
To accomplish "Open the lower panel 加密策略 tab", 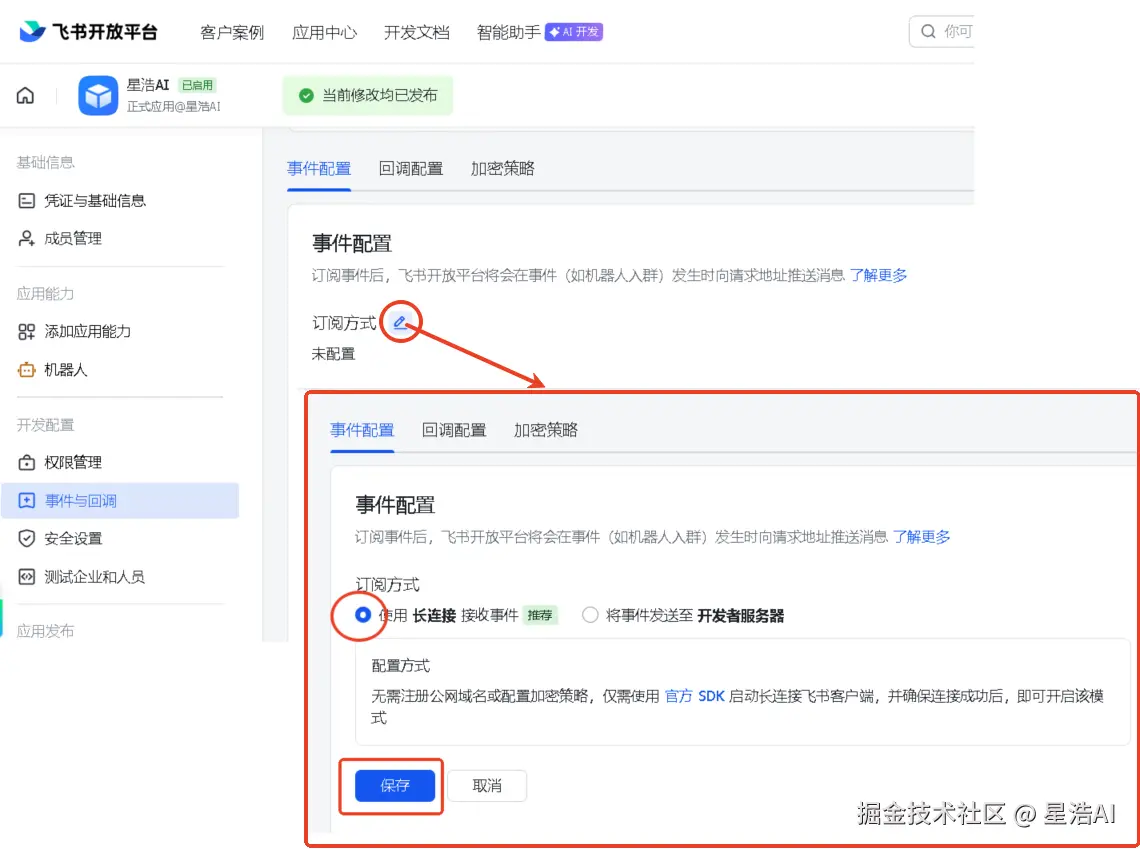I will 545,430.
